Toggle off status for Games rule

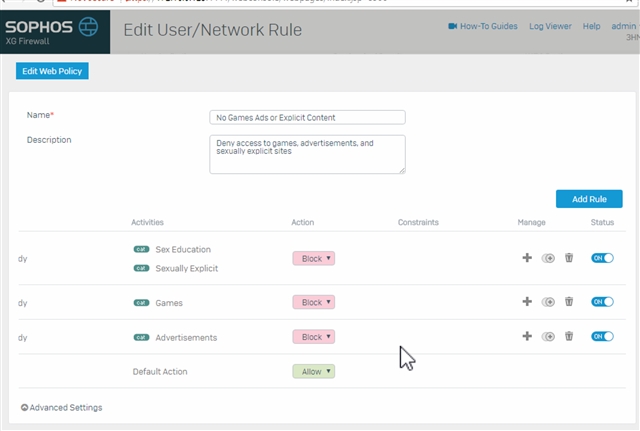(x=602, y=302)
